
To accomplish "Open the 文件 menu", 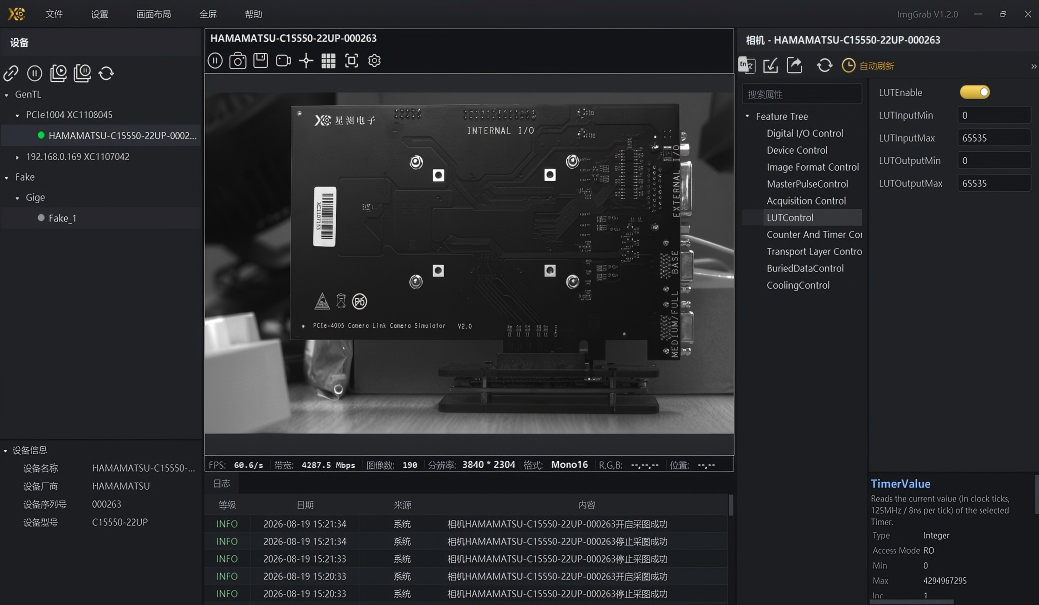I will click(54, 14).
